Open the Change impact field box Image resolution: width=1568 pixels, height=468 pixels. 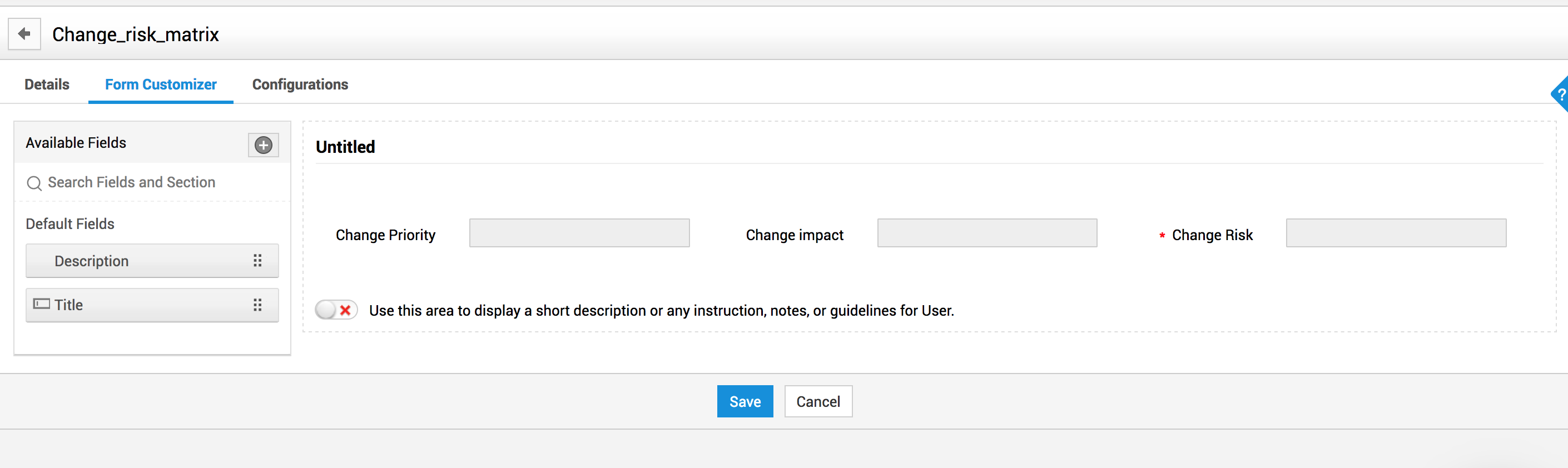987,233
